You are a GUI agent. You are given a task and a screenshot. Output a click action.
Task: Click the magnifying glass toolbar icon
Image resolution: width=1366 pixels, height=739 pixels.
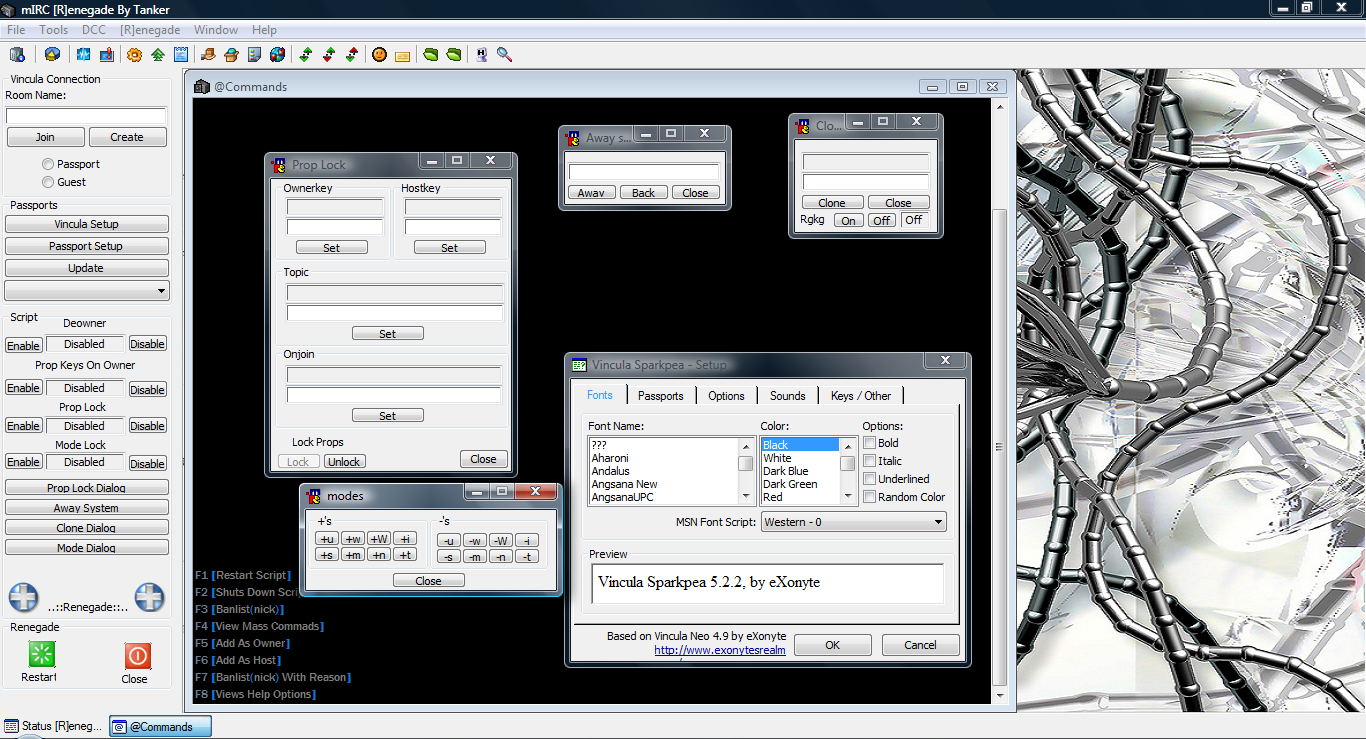504,54
